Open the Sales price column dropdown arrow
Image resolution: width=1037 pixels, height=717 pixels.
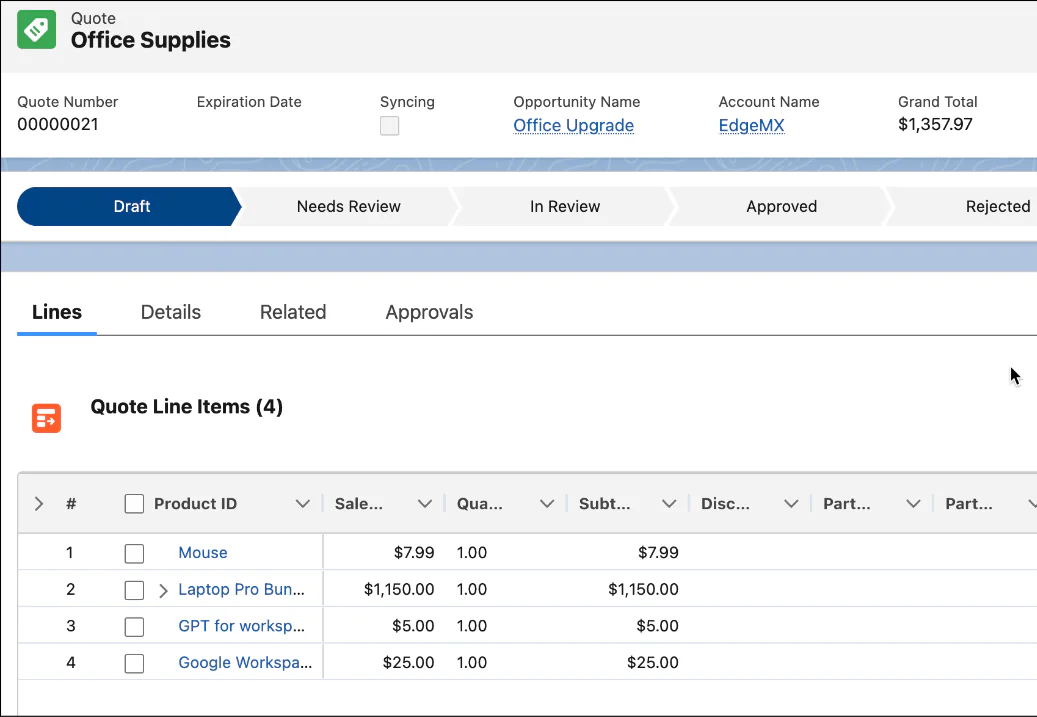425,504
